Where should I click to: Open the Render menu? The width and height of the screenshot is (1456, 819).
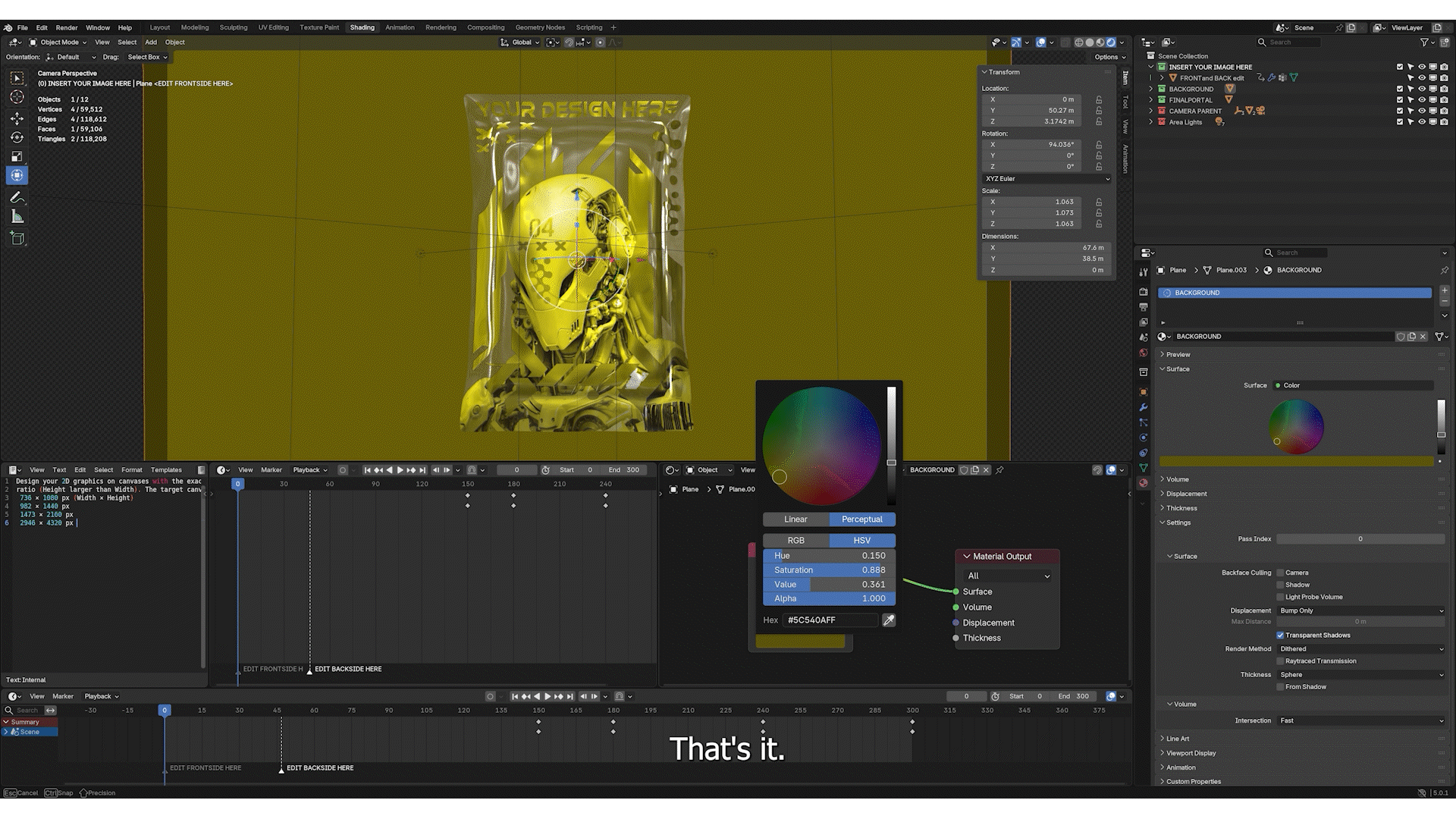tap(67, 28)
